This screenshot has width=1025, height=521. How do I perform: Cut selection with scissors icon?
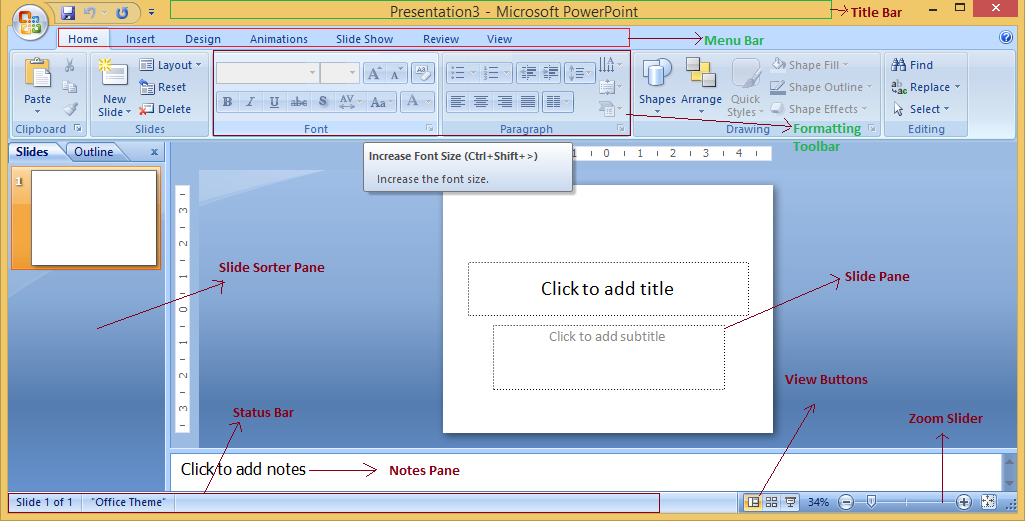pyautogui.click(x=69, y=65)
